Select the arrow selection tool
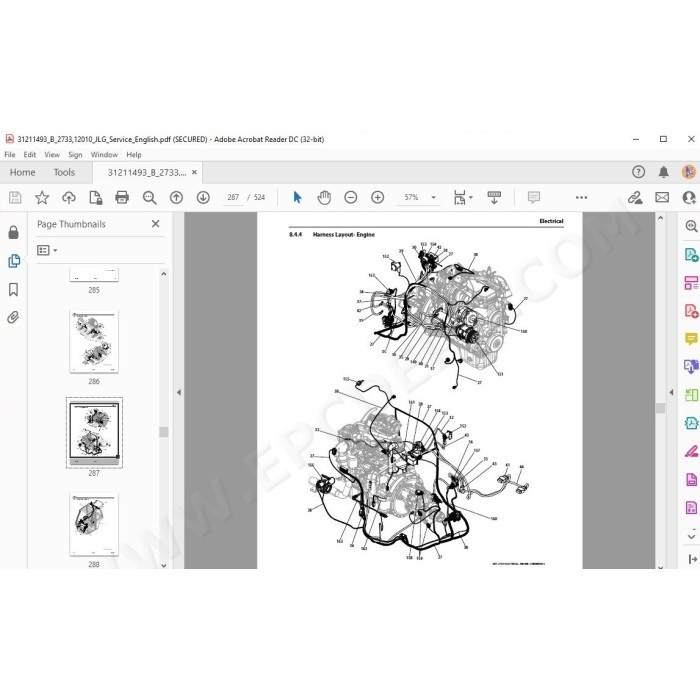This screenshot has width=700, height=700. [297, 197]
